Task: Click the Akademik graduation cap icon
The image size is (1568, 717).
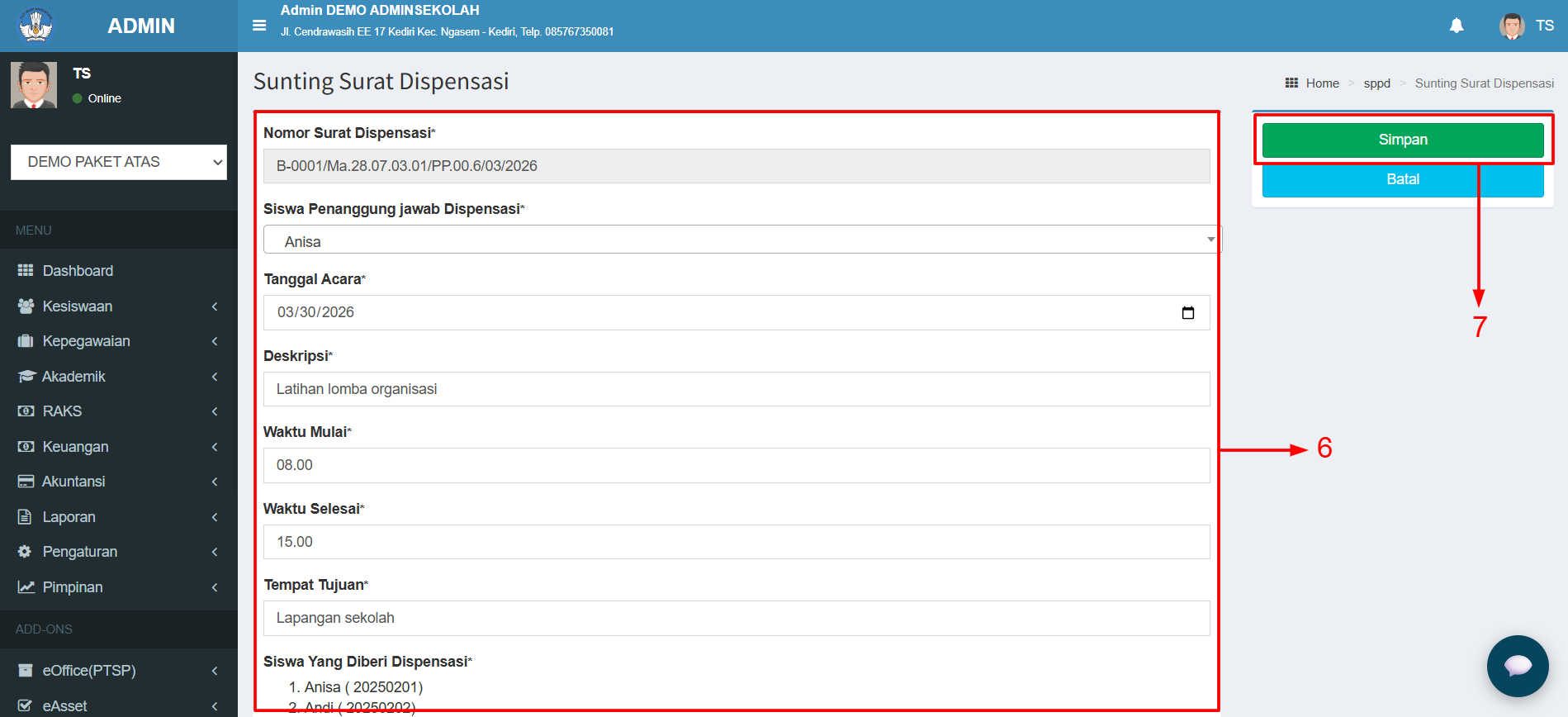Action: 26,377
